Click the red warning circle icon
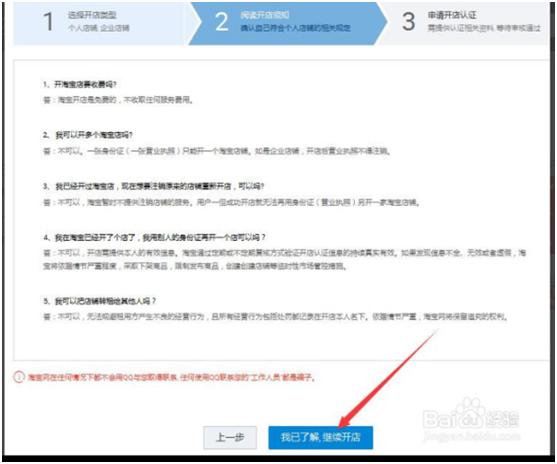 coord(18,377)
